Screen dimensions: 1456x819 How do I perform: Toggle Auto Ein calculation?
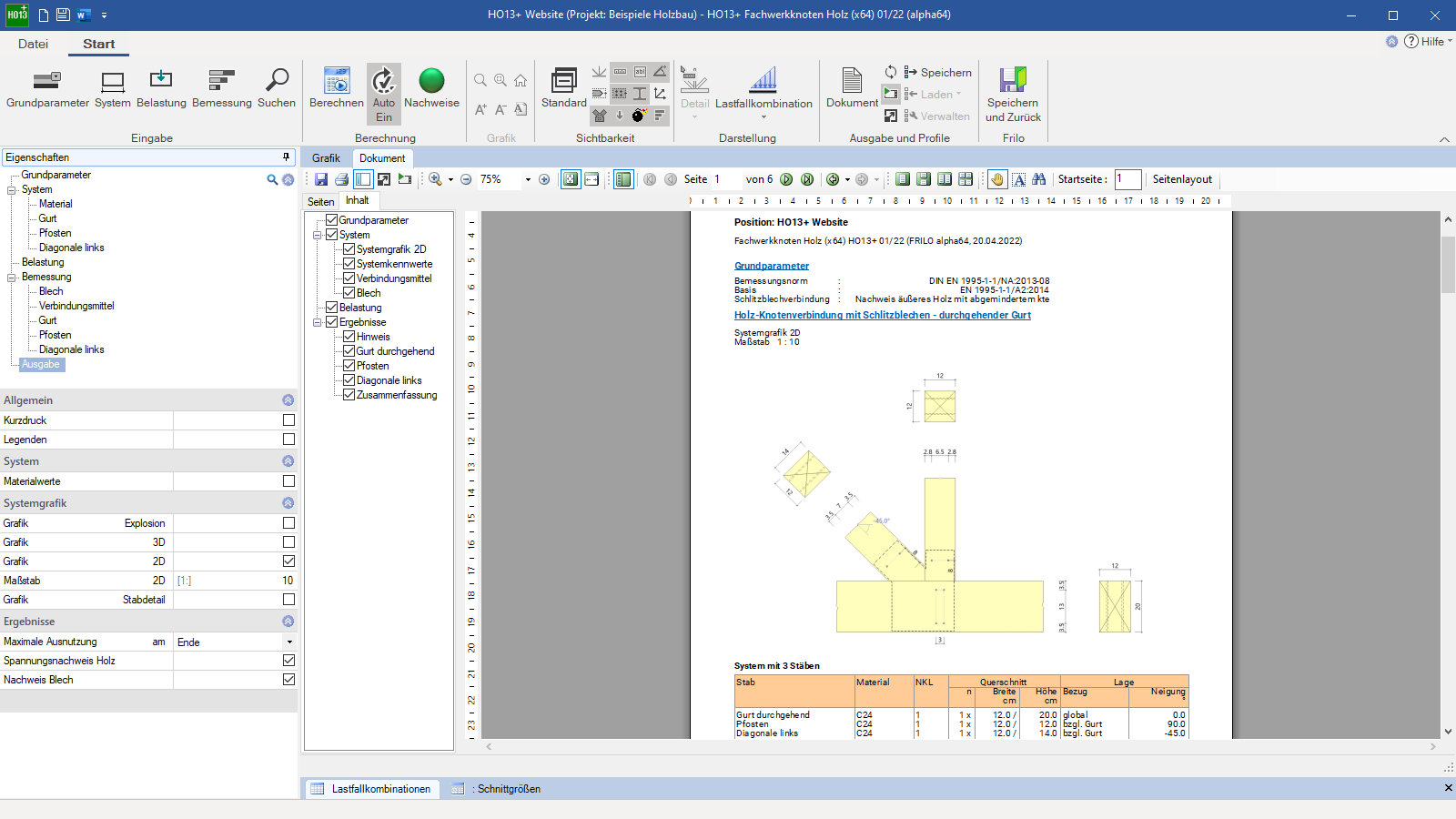[x=384, y=94]
